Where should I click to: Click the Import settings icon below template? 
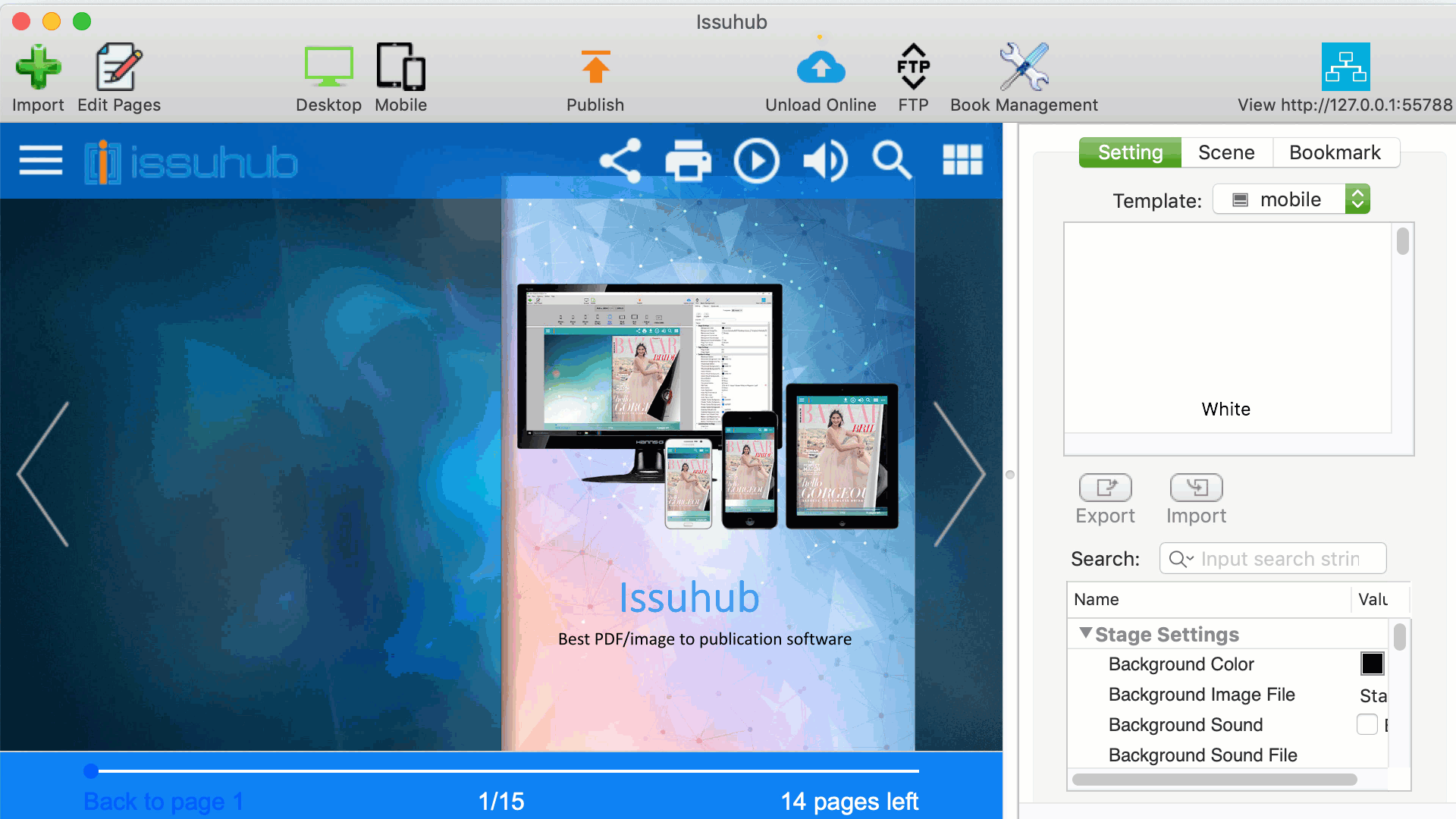tap(1196, 488)
